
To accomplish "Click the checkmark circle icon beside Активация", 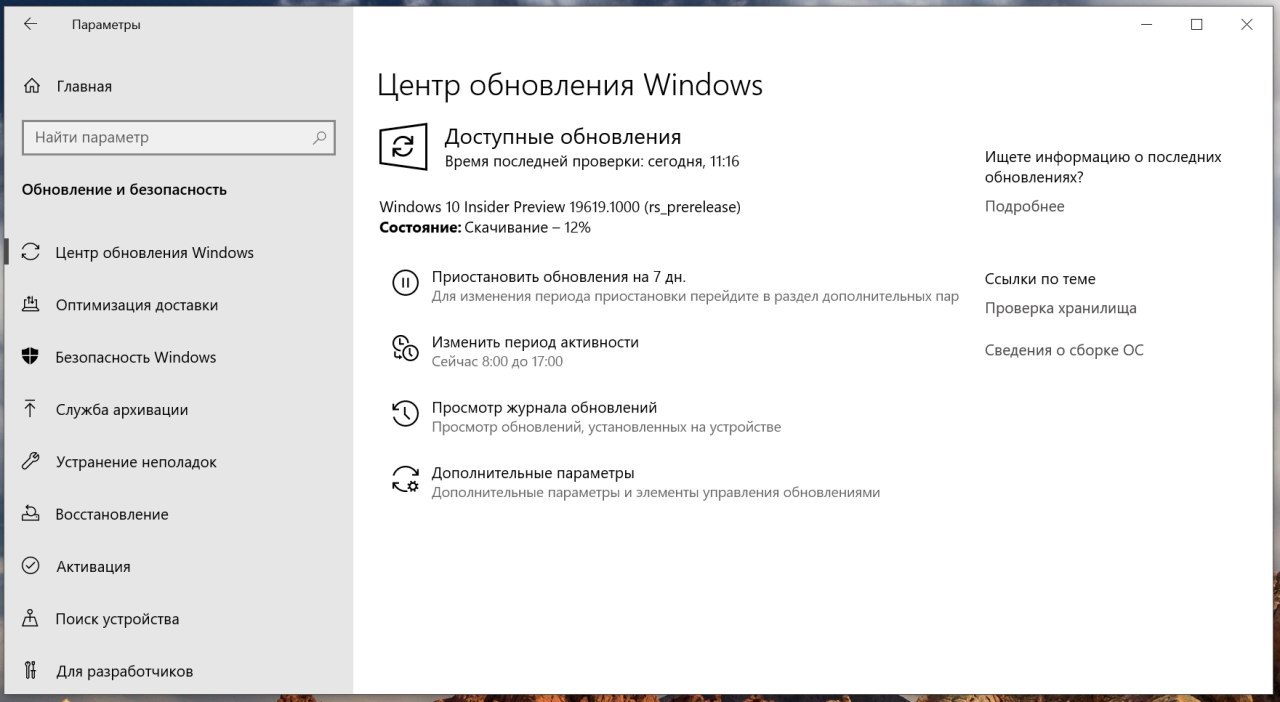I will [31, 566].
